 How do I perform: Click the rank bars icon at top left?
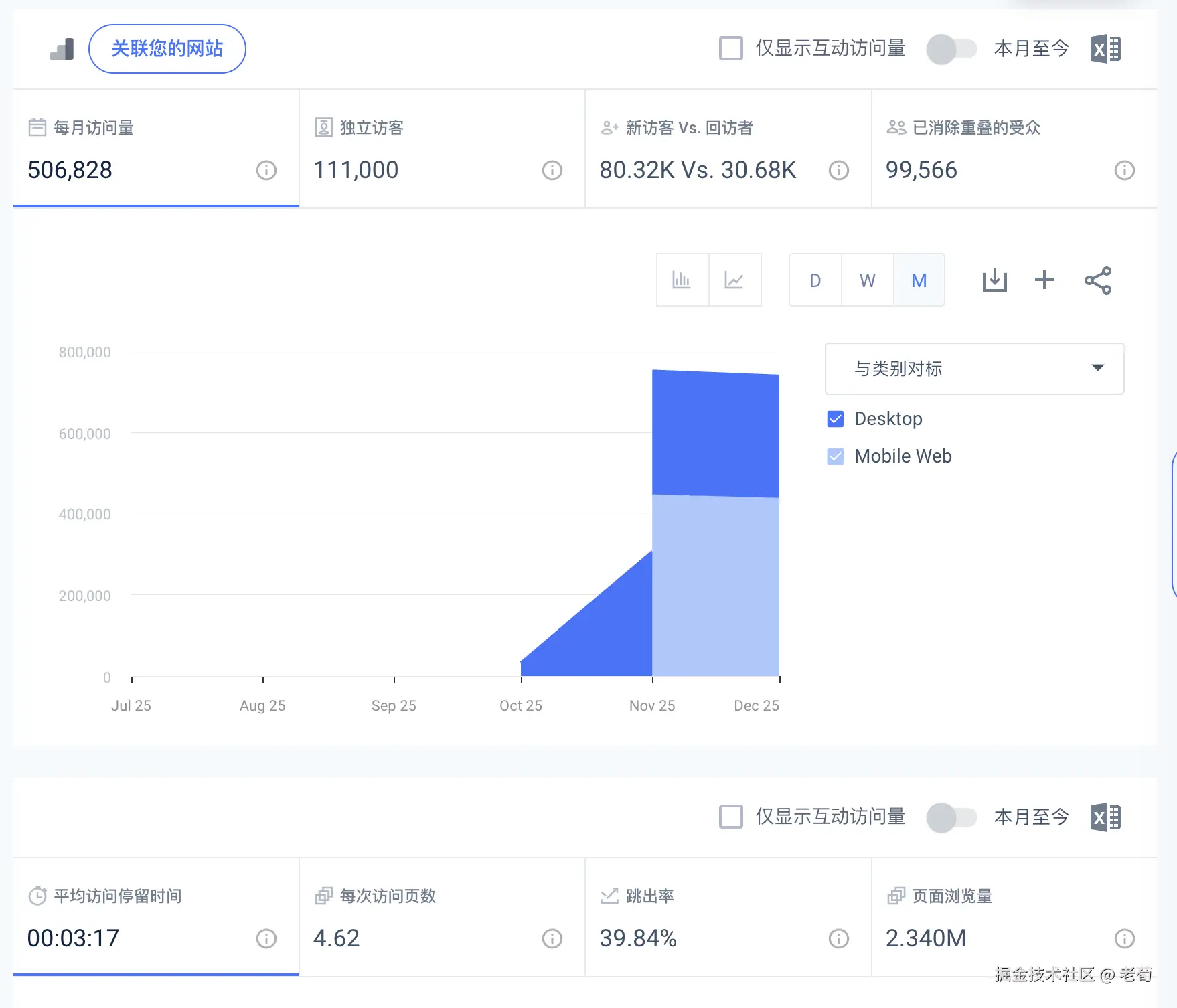point(62,49)
